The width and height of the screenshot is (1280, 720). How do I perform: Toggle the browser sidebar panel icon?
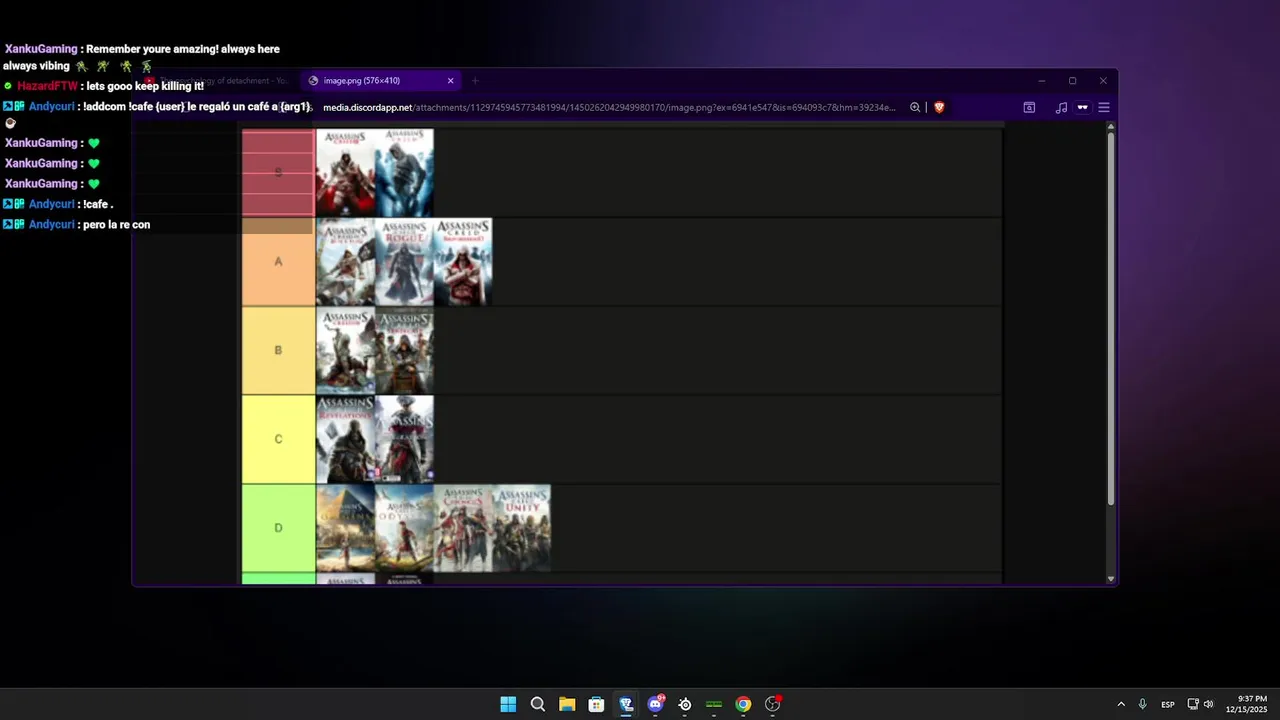1029,107
